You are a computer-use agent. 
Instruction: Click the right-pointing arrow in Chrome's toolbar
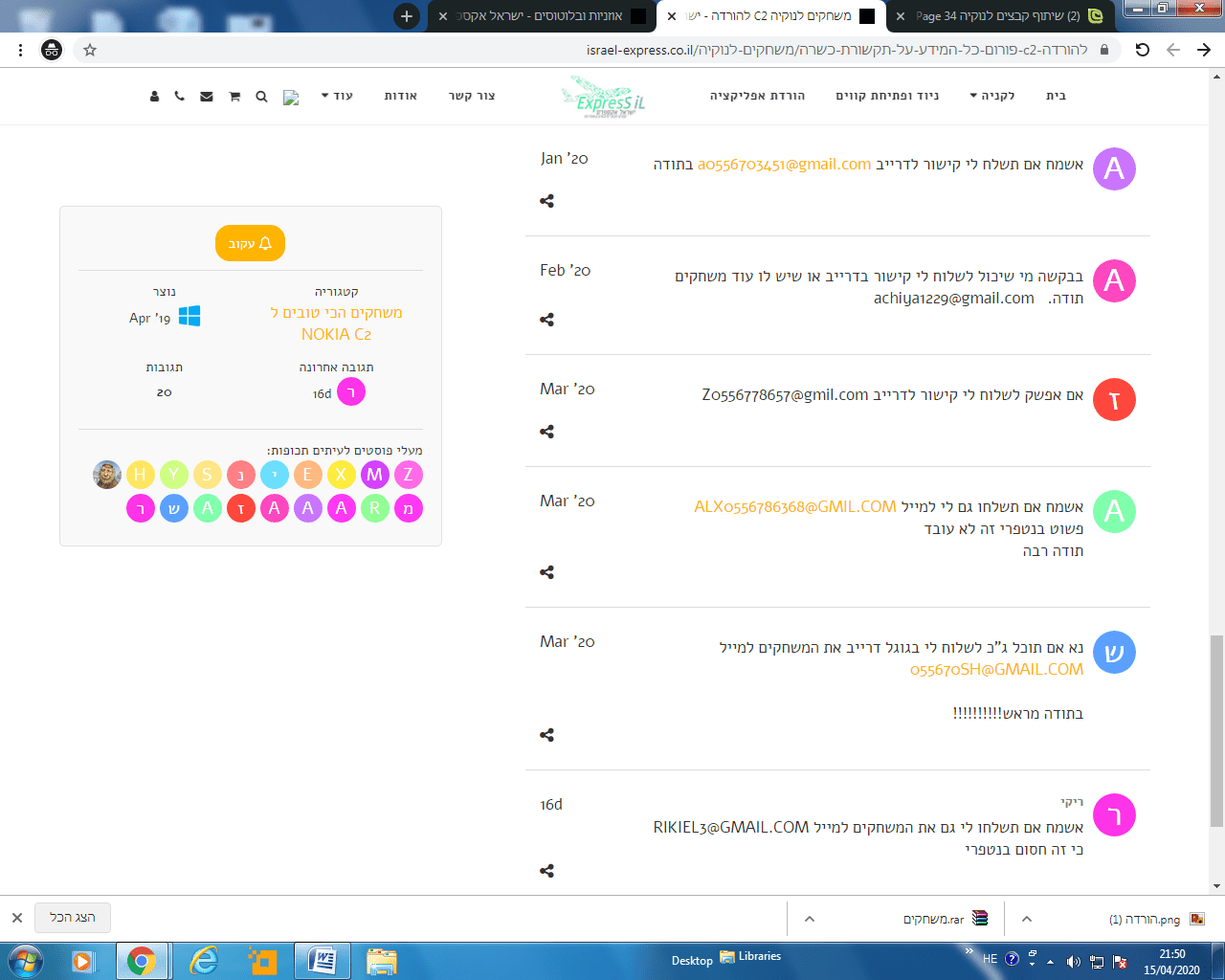[x=1204, y=50]
